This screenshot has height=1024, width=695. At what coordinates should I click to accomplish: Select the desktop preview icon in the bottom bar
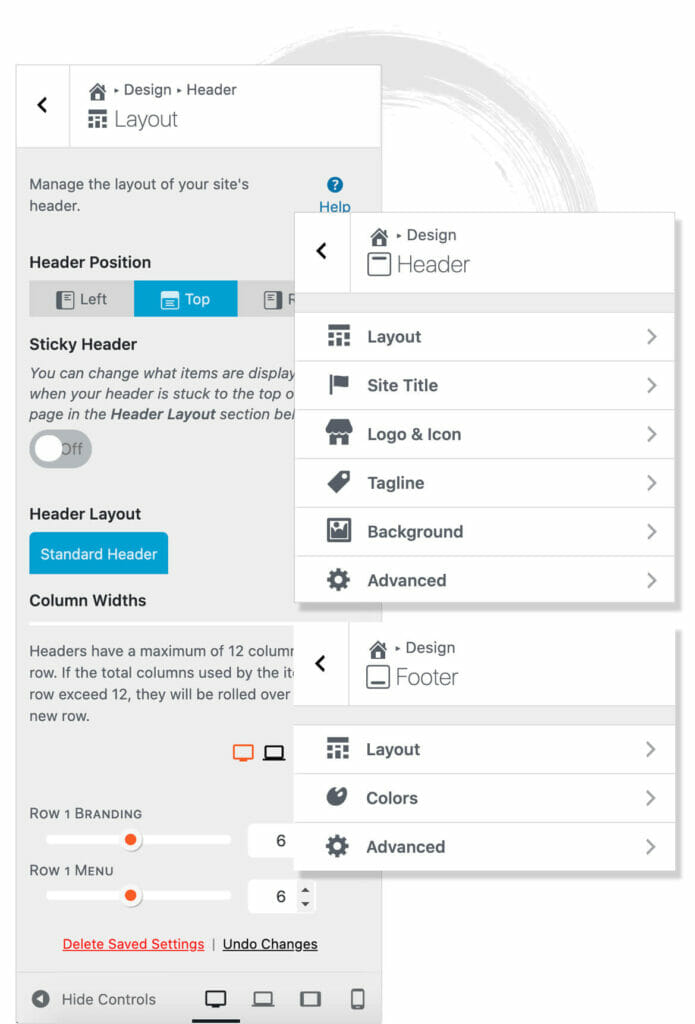[x=216, y=999]
